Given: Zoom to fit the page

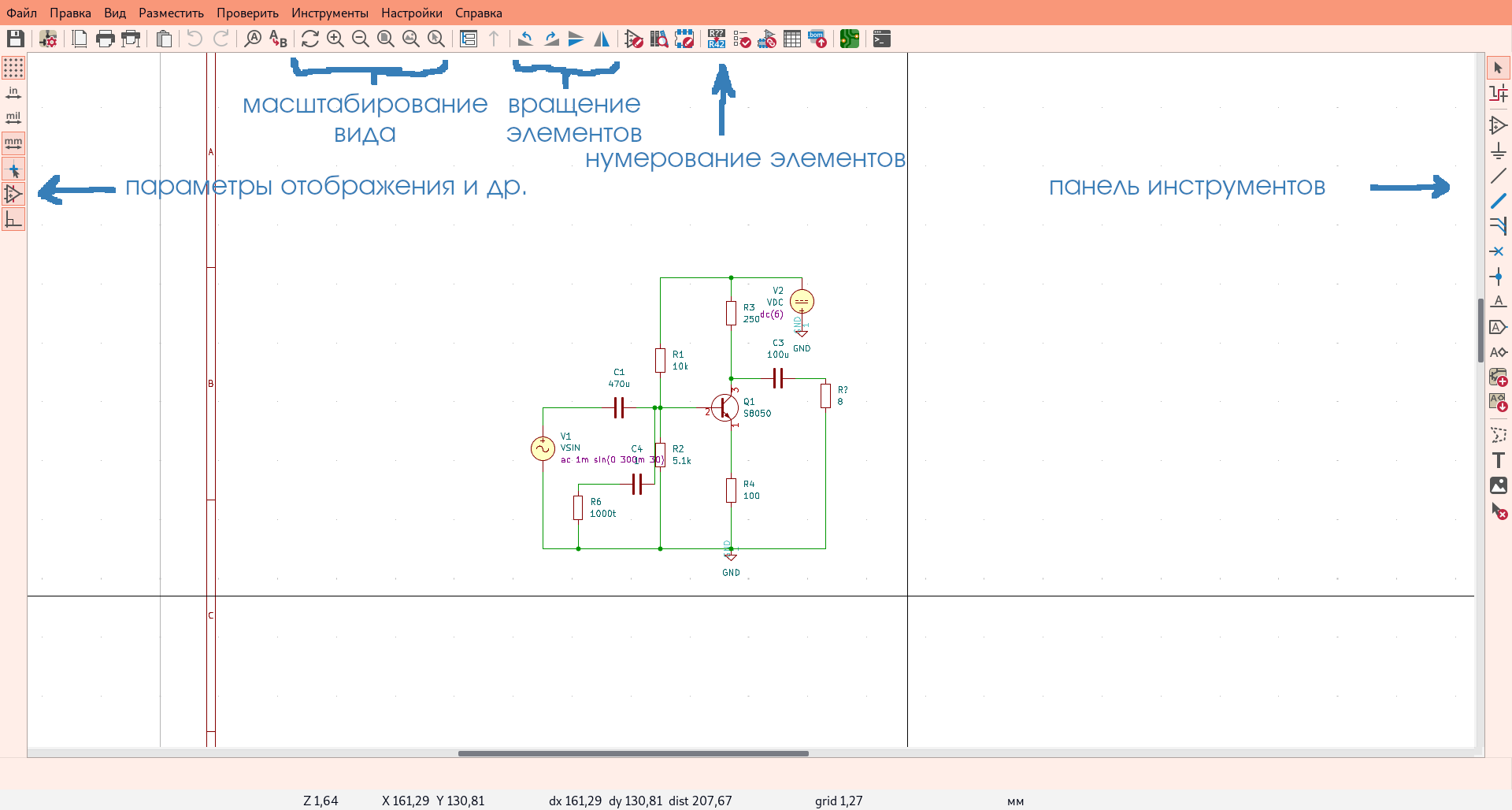Looking at the screenshot, I should 386,39.
